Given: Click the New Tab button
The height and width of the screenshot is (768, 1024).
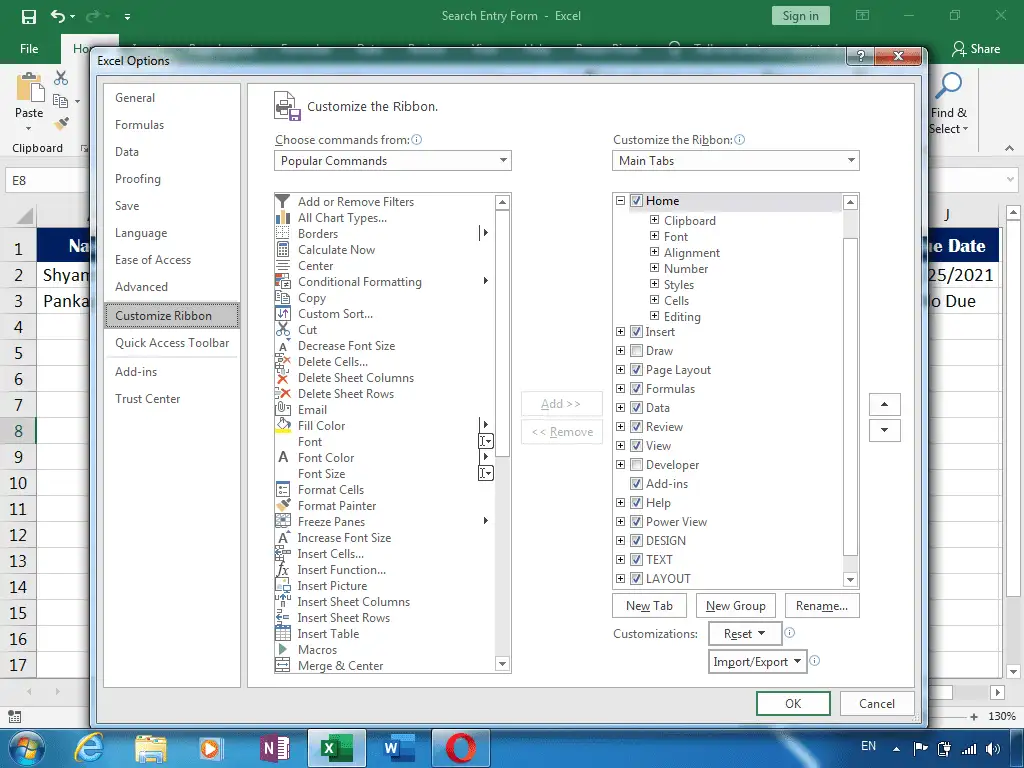Looking at the screenshot, I should point(649,605).
